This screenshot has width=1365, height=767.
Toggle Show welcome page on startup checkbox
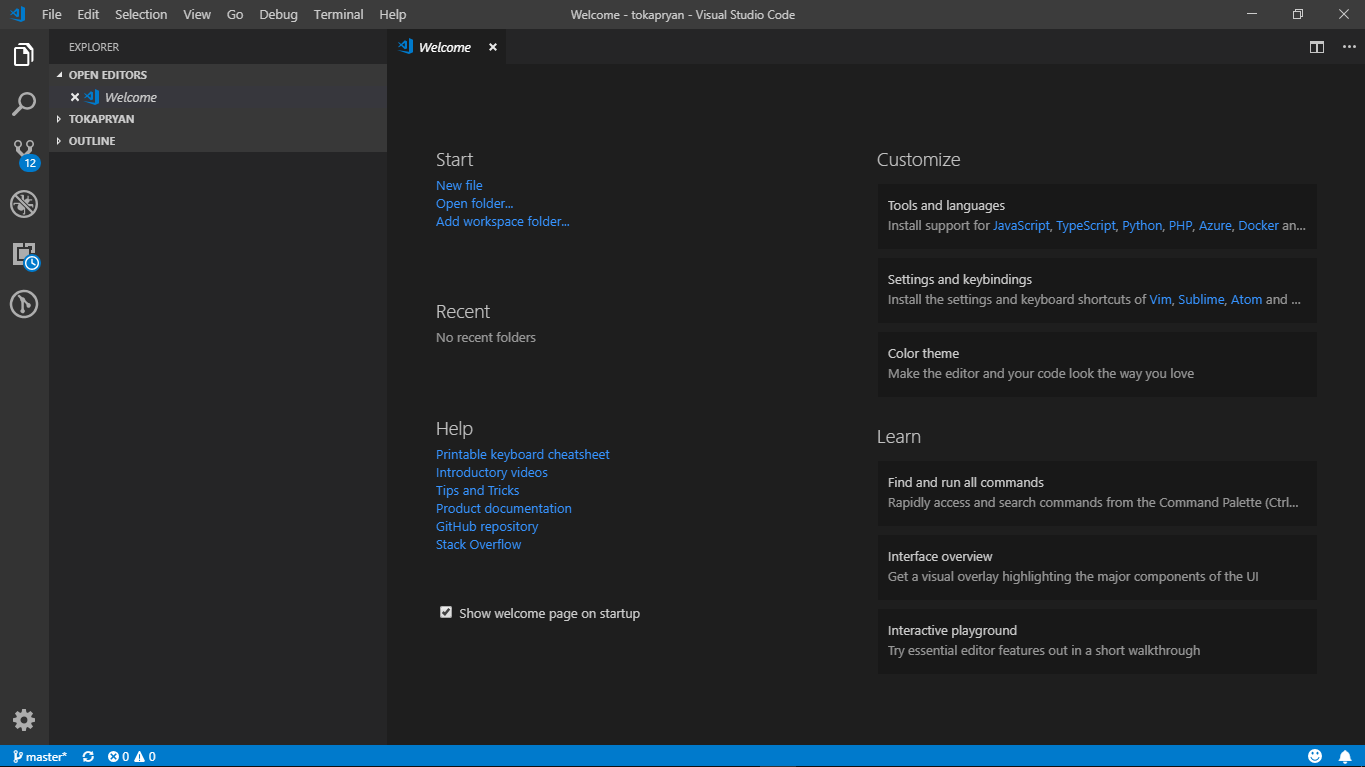[446, 612]
